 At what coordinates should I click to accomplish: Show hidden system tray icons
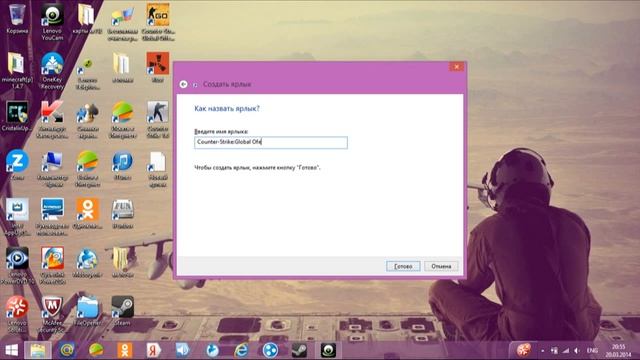(542, 351)
